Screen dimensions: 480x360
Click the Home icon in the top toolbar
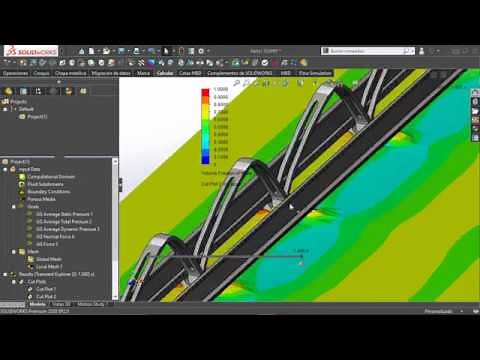click(82, 51)
